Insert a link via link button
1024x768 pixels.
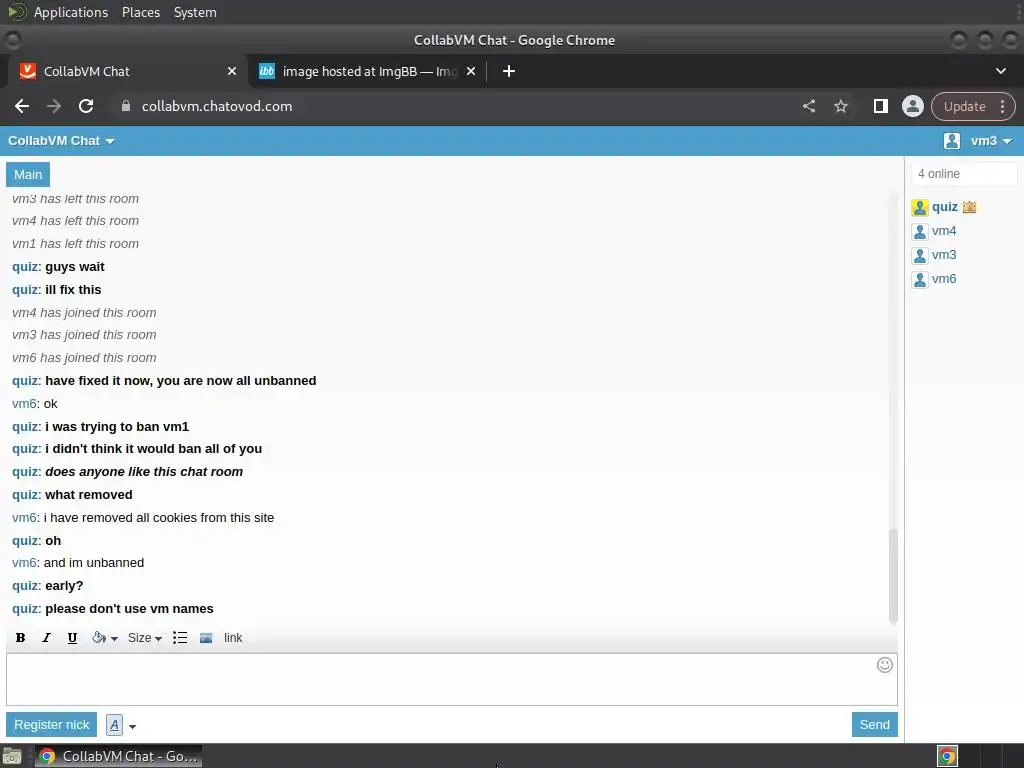pyautogui.click(x=232, y=638)
